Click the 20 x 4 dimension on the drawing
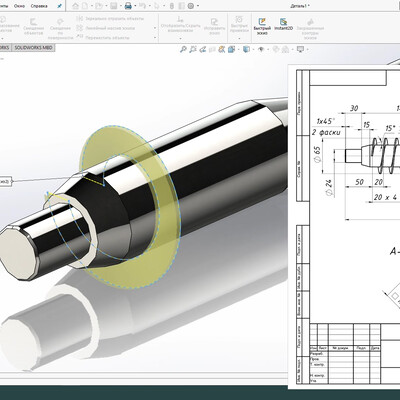400x400 pixels. [385, 197]
